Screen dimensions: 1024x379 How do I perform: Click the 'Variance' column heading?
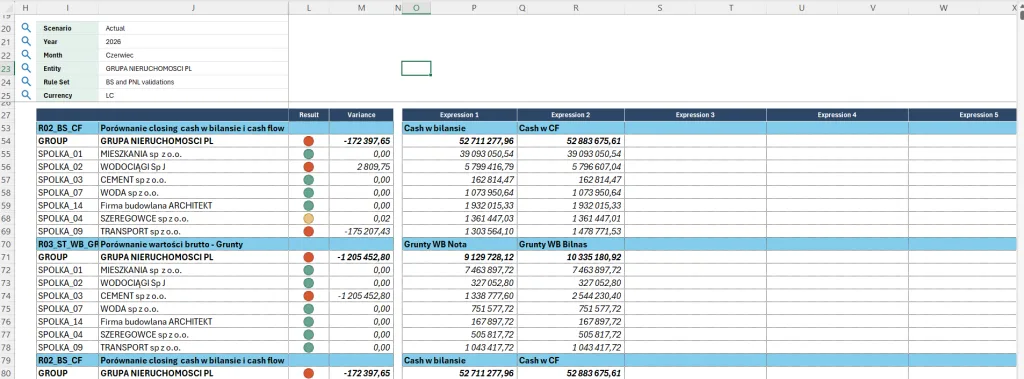coord(362,114)
